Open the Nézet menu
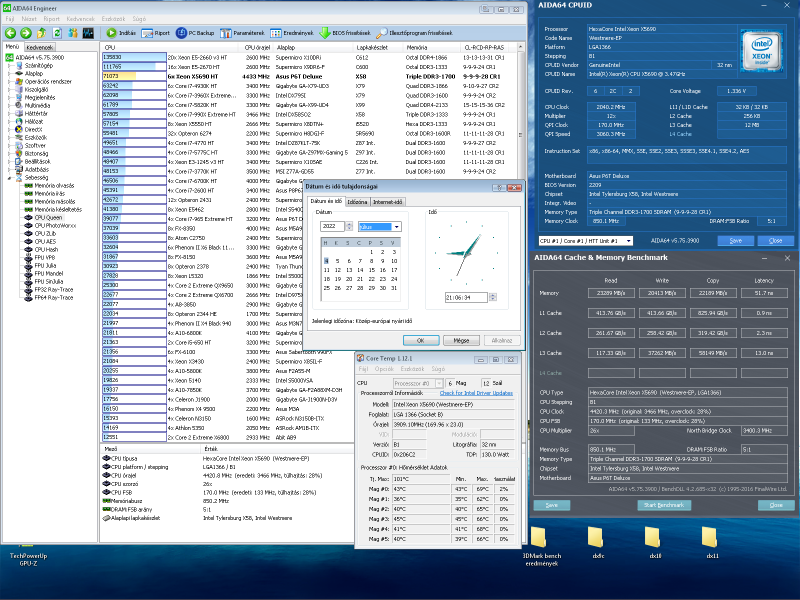This screenshot has width=800, height=600. tap(29, 19)
